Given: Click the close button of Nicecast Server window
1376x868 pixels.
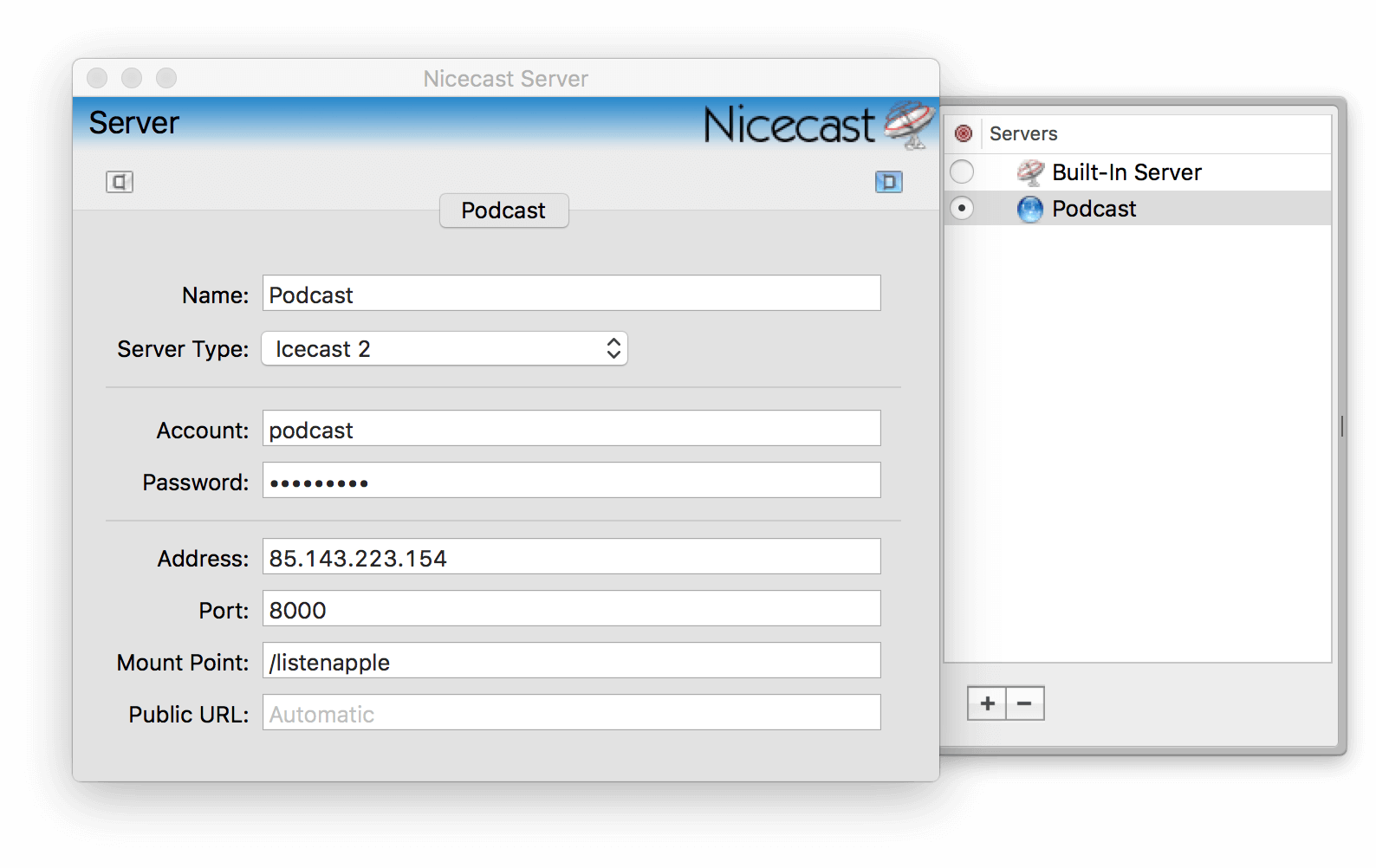Looking at the screenshot, I should pyautogui.click(x=97, y=78).
